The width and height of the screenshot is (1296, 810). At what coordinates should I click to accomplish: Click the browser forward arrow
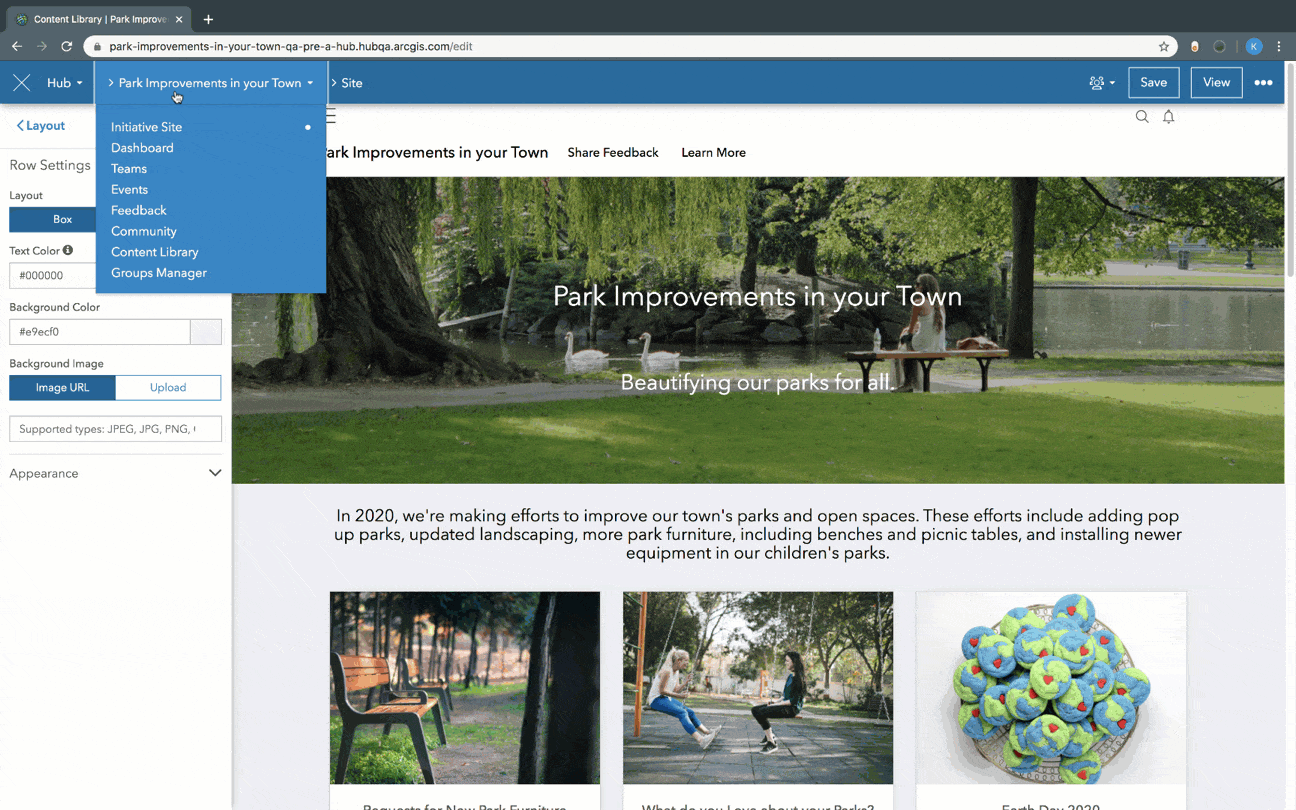coord(42,46)
